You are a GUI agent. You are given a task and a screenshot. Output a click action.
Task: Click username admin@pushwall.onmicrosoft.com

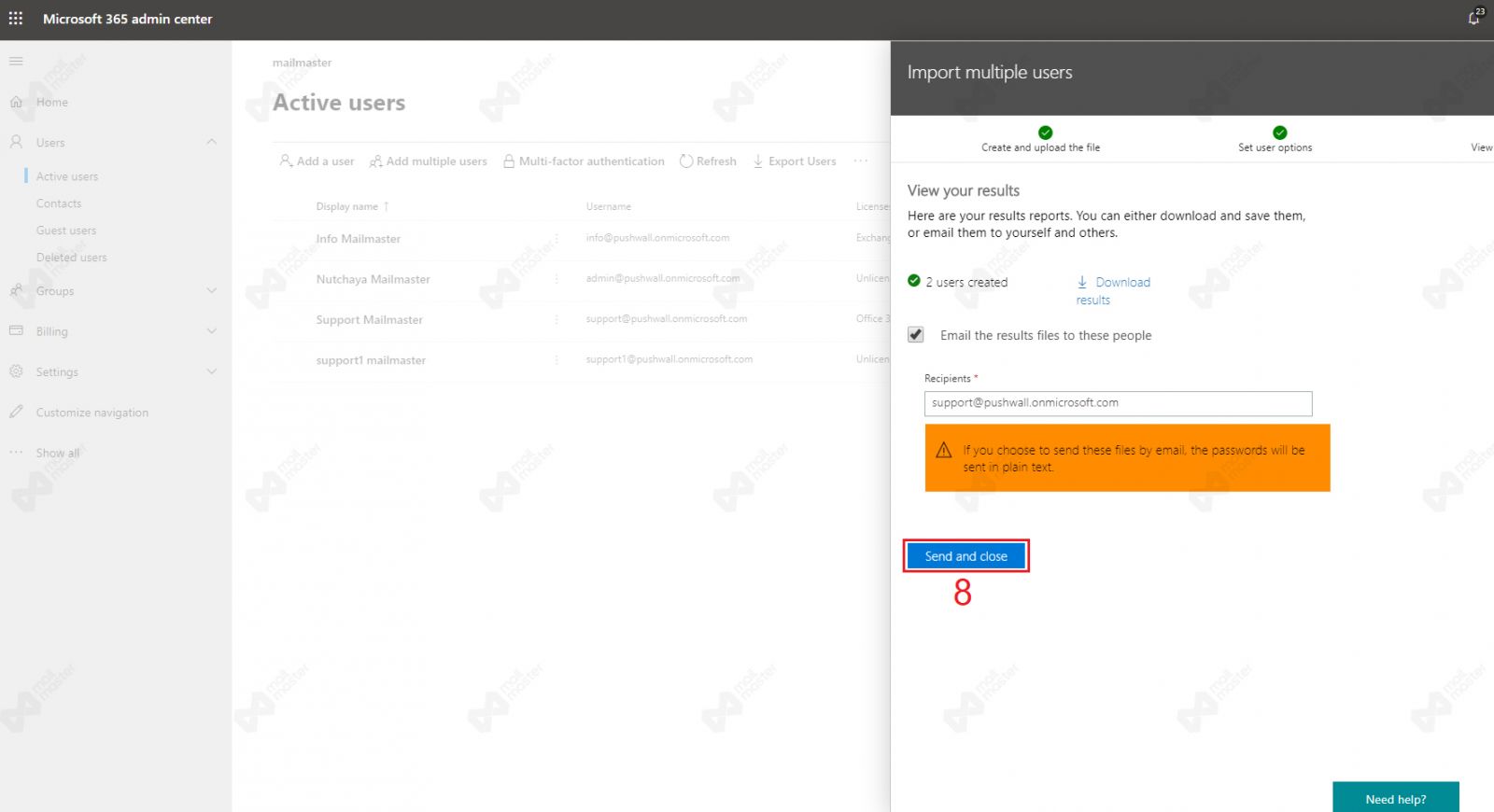coord(663,278)
